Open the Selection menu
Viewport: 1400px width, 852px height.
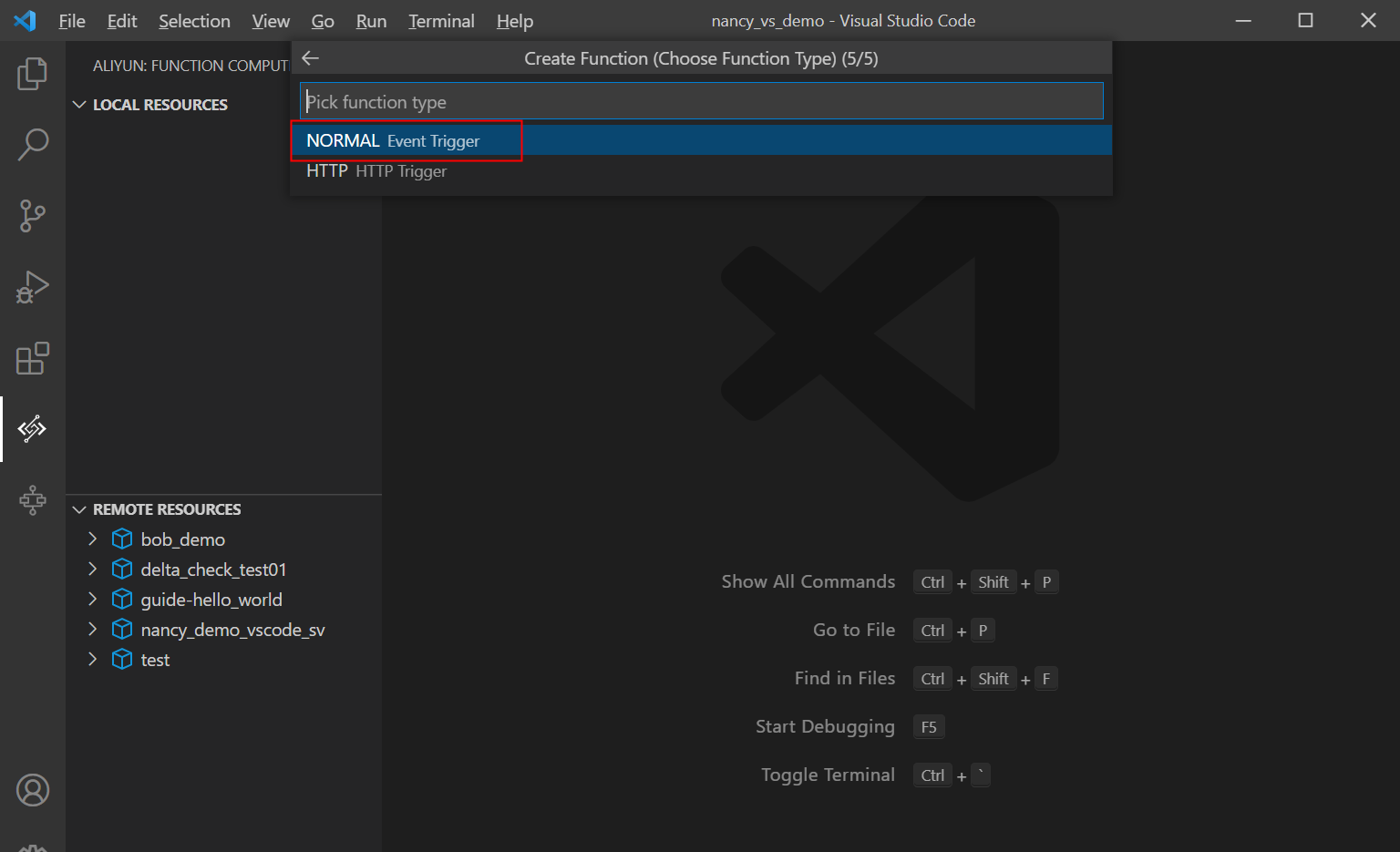[x=194, y=21]
